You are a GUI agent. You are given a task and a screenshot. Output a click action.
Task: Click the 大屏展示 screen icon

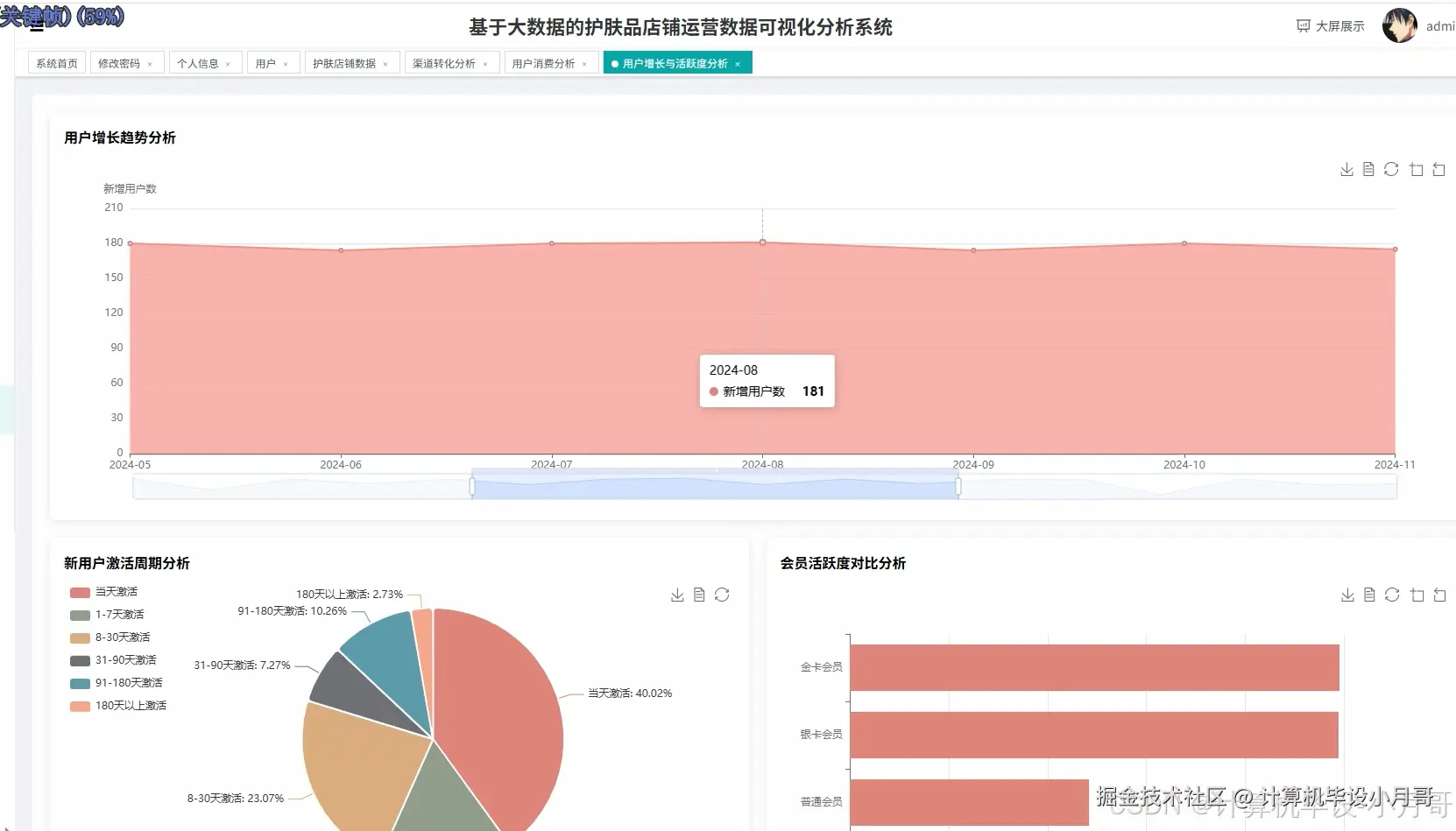tap(1303, 26)
